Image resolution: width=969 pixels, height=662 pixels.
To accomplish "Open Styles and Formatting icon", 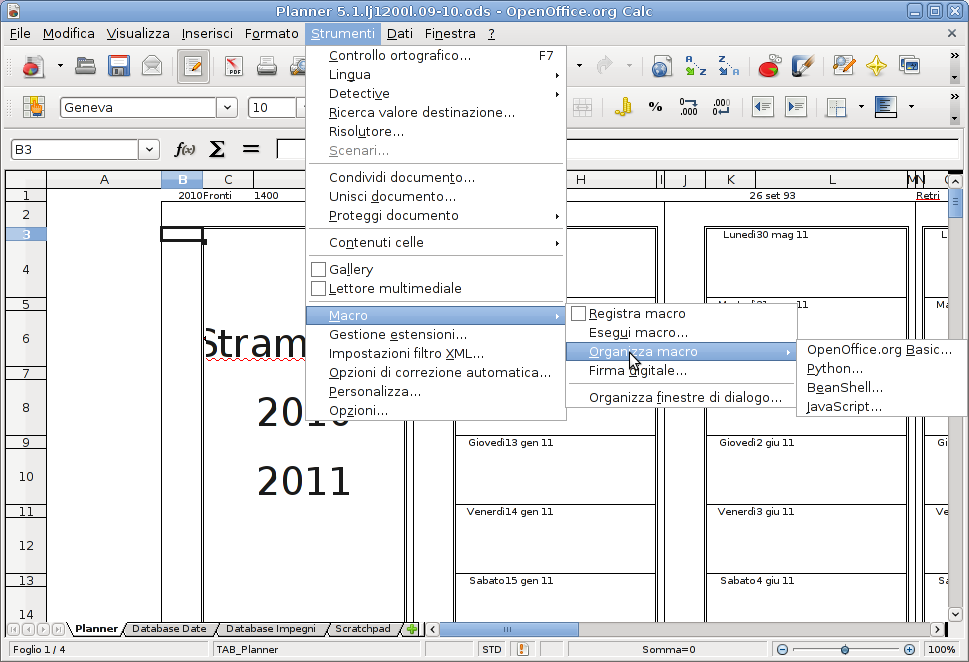I will tap(34, 107).
